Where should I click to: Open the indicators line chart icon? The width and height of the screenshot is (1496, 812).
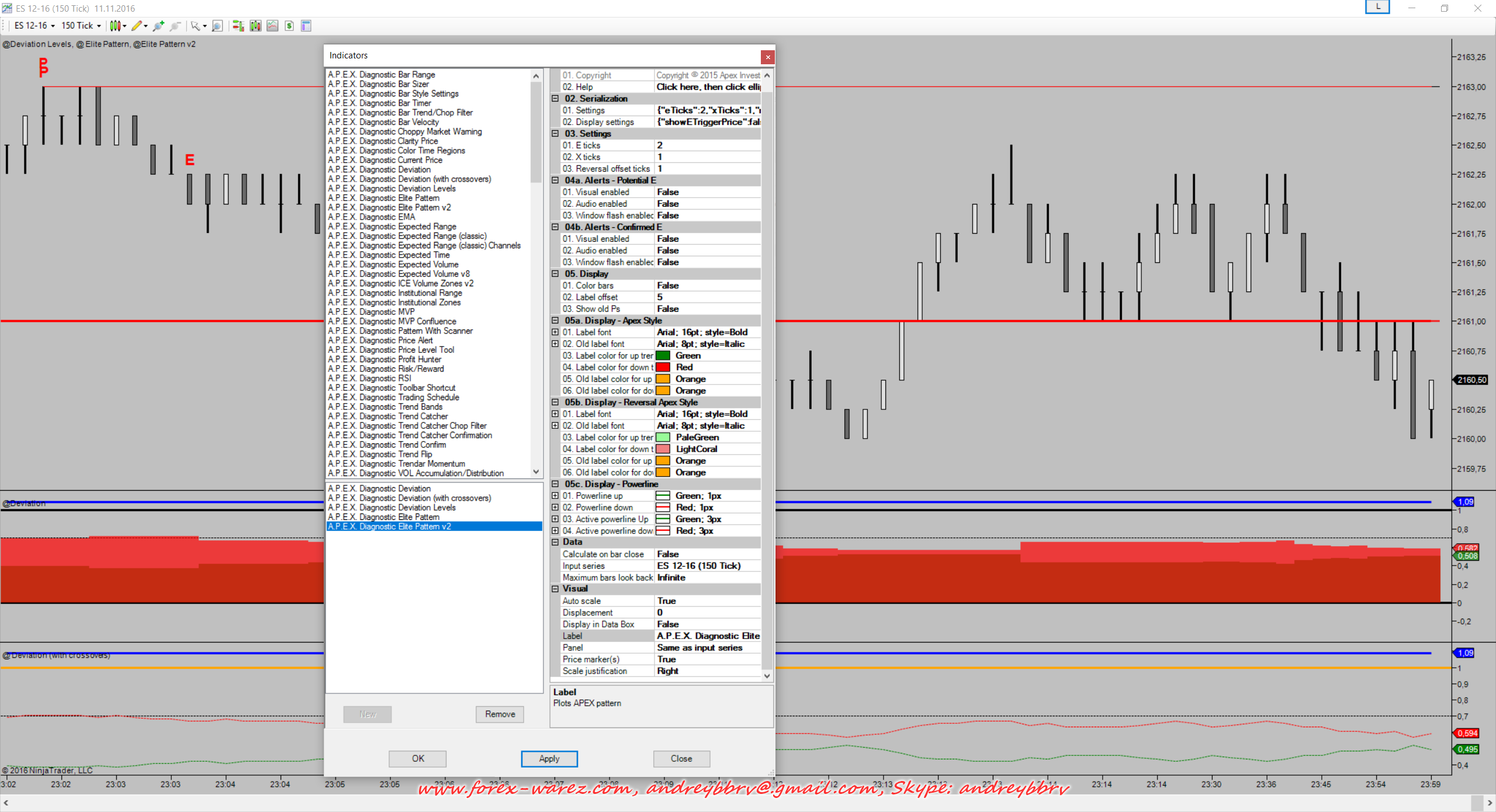[272, 26]
